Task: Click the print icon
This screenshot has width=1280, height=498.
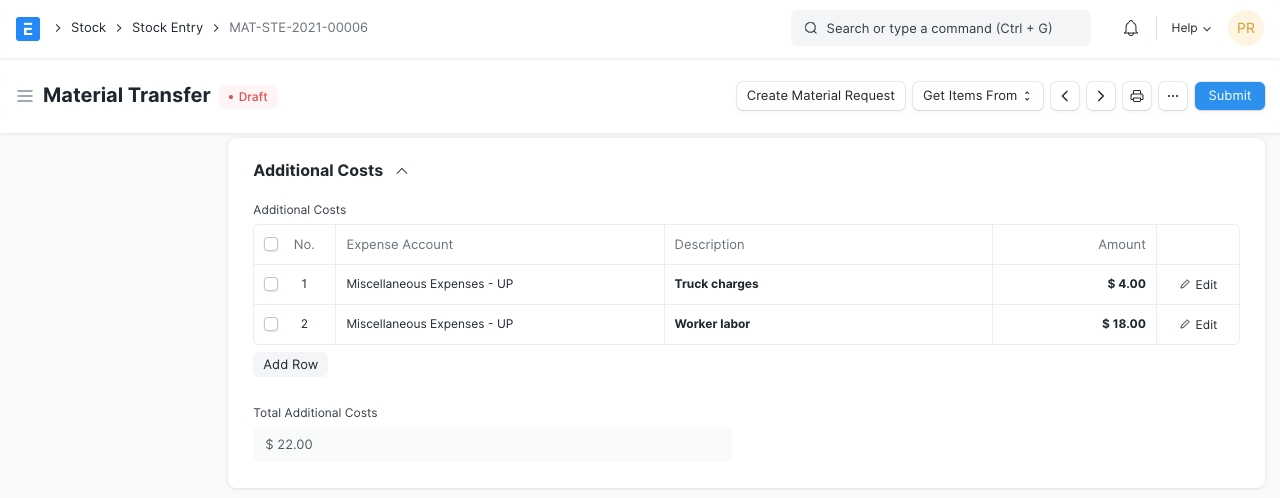Action: (1137, 96)
